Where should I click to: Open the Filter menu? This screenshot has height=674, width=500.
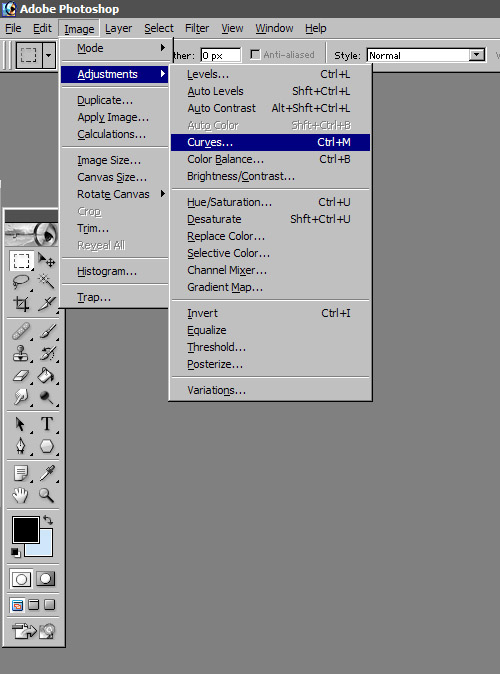click(197, 28)
